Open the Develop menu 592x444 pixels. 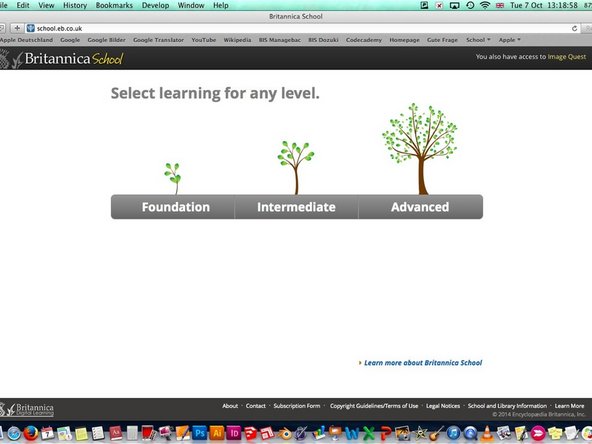[155, 5]
